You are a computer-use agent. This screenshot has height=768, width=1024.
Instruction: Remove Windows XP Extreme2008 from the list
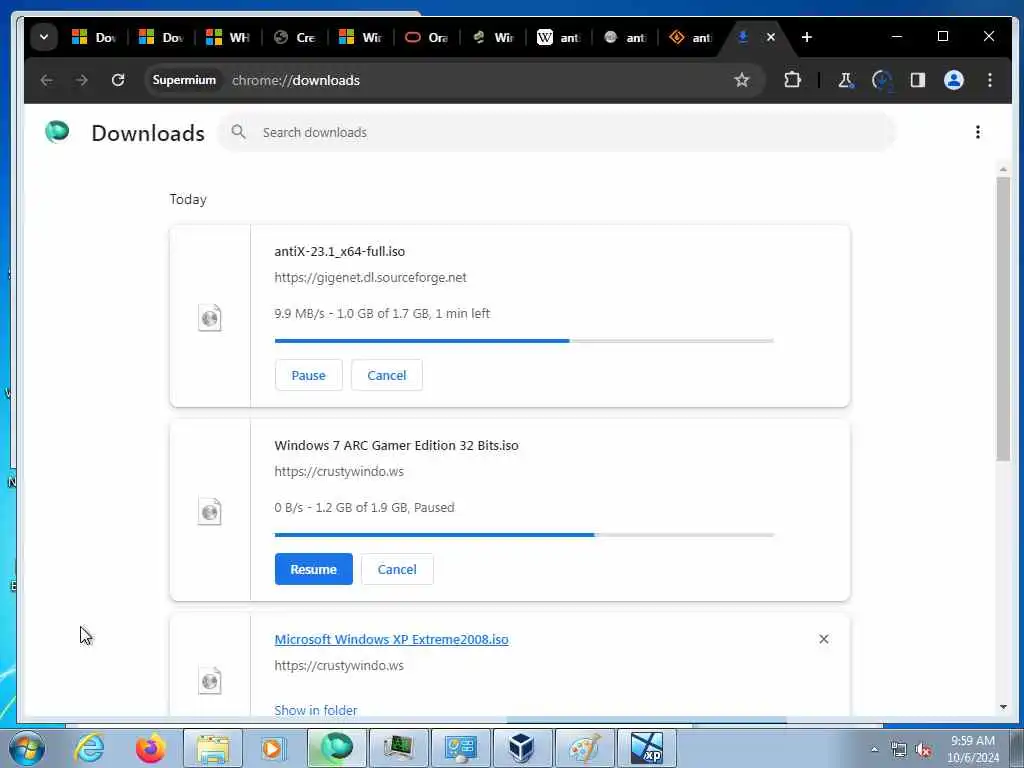pos(824,639)
